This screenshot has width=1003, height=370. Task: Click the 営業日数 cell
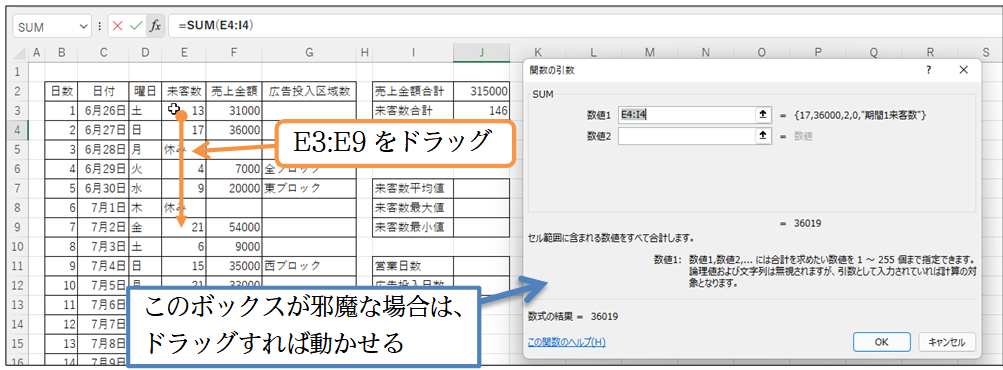pos(413,265)
